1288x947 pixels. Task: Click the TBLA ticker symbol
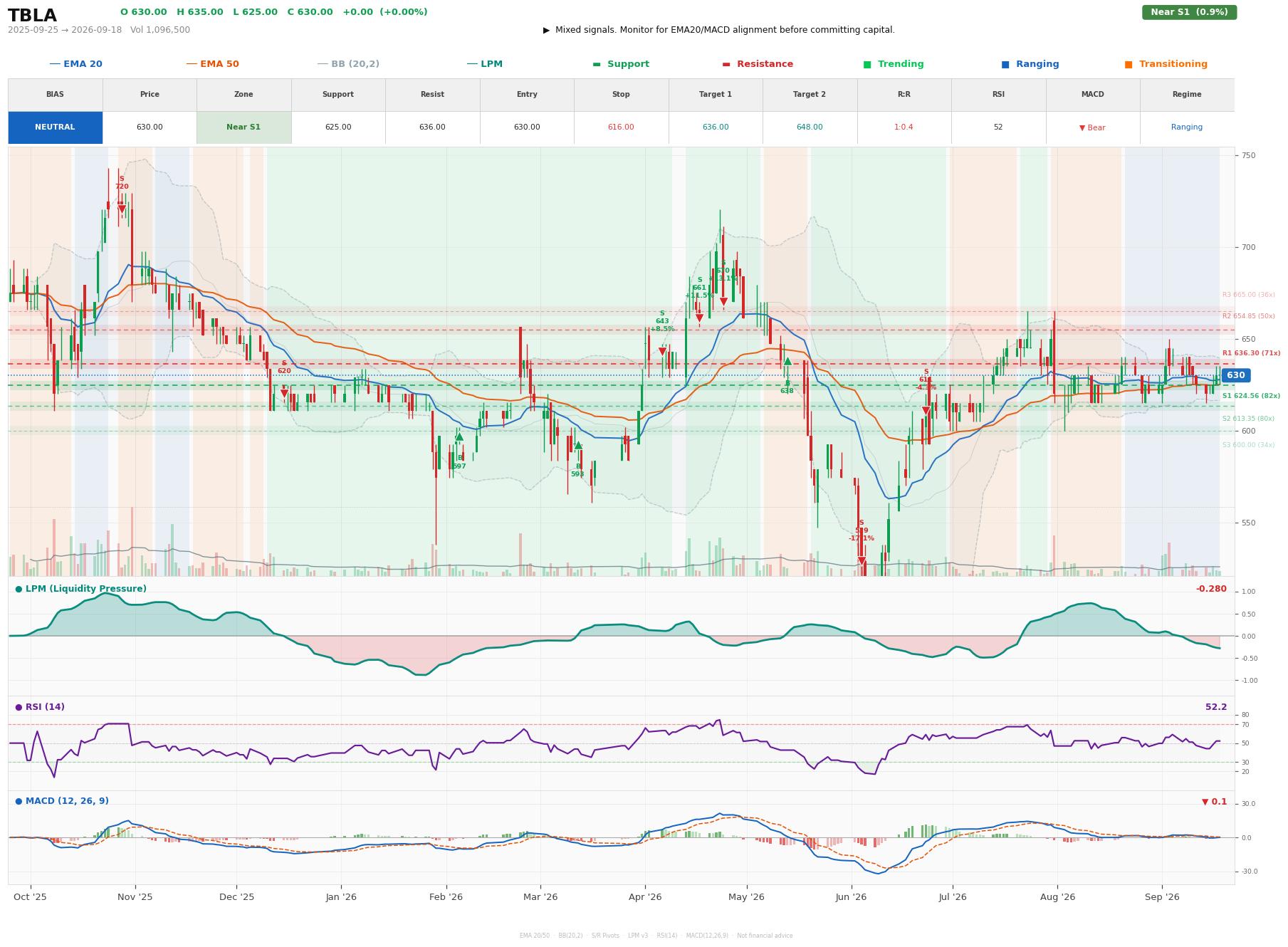pos(32,16)
